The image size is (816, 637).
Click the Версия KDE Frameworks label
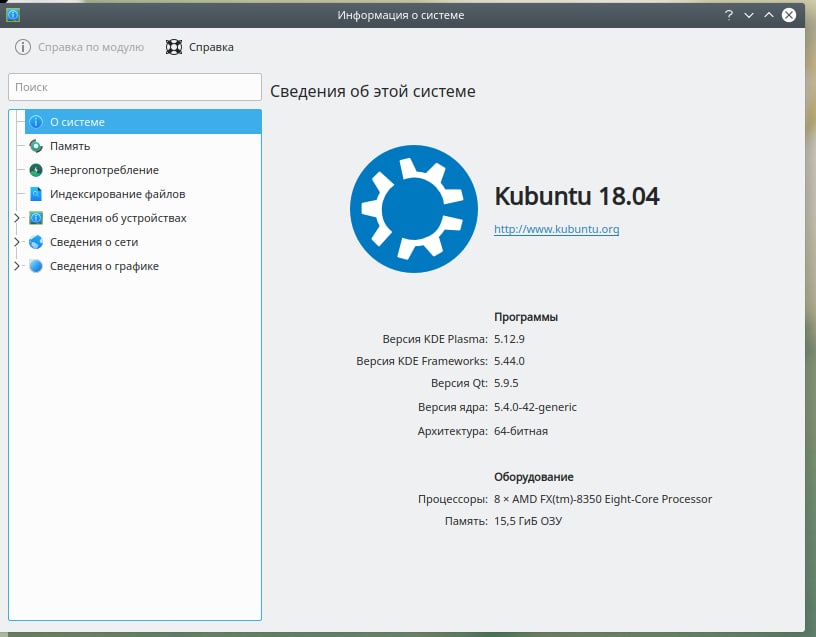(x=422, y=361)
